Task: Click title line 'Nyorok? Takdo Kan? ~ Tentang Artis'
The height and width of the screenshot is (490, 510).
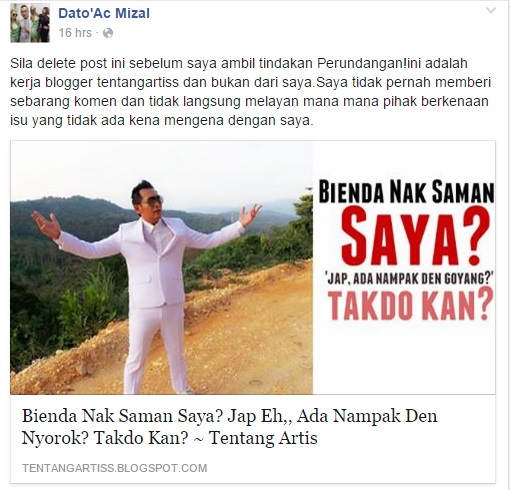Action: [169, 438]
